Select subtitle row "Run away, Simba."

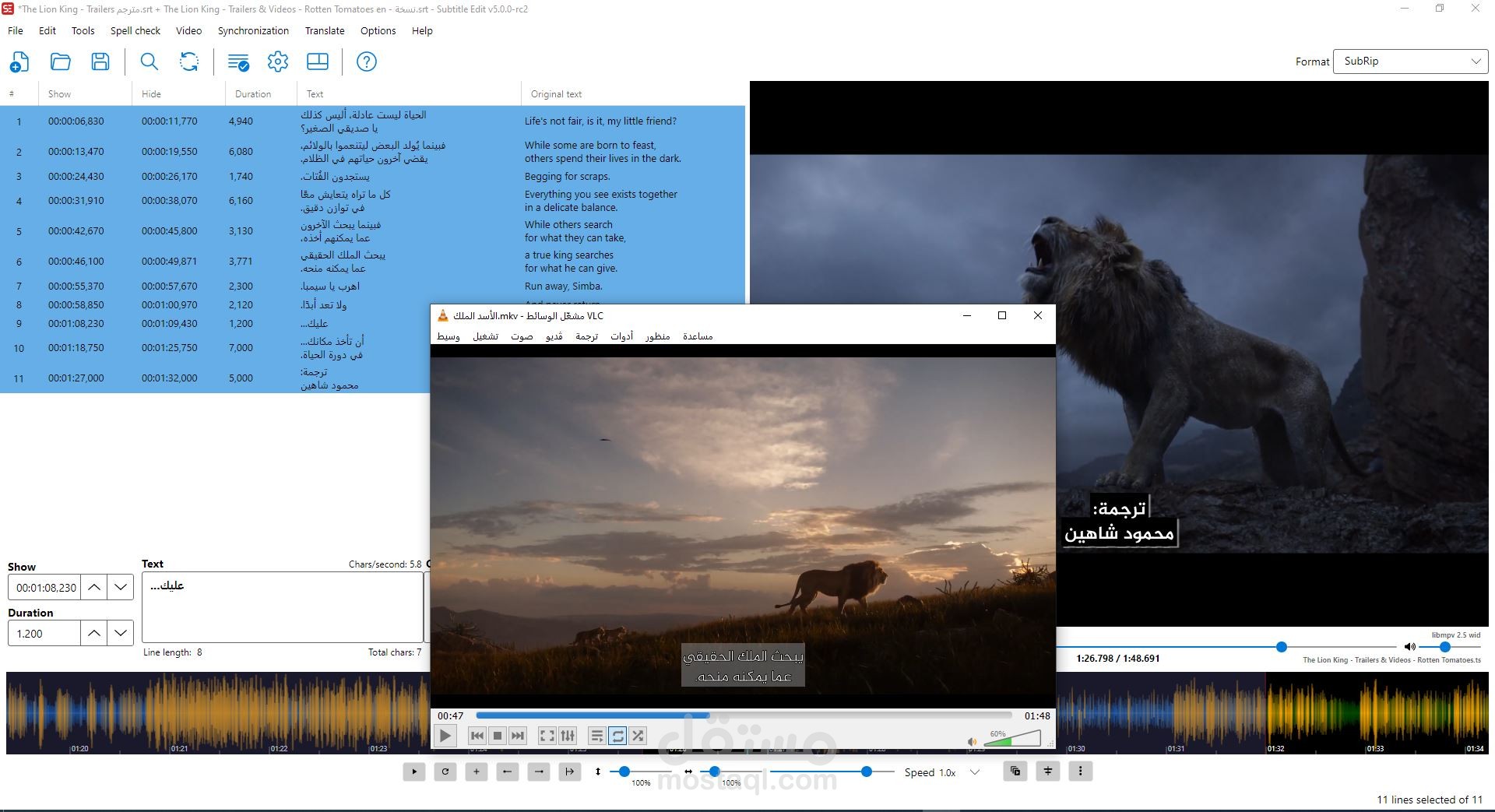(372, 286)
